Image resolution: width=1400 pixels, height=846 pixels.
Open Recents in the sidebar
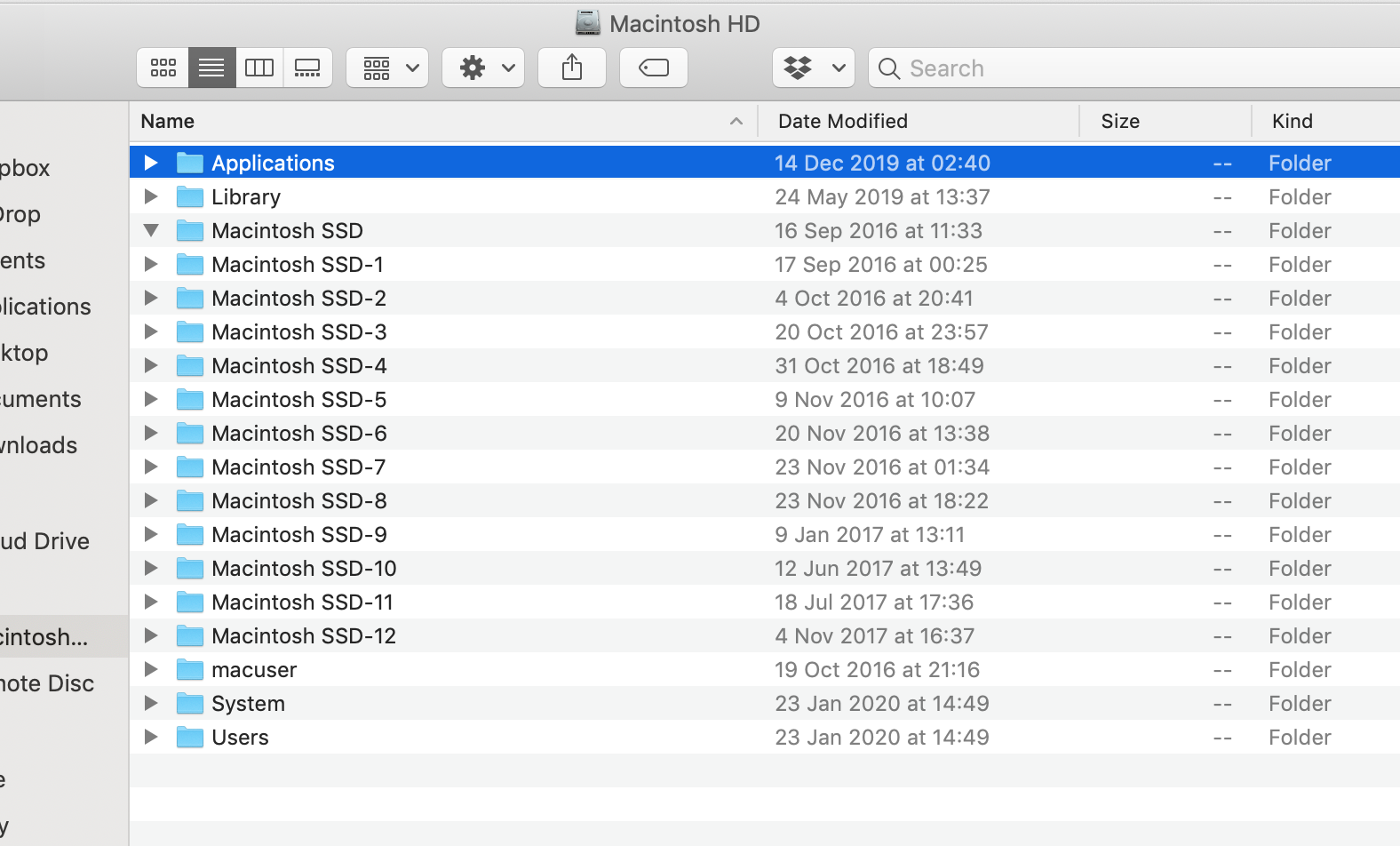point(22,260)
